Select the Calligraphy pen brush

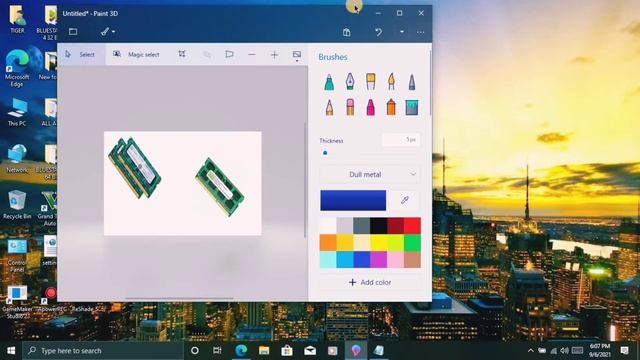pyautogui.click(x=350, y=82)
